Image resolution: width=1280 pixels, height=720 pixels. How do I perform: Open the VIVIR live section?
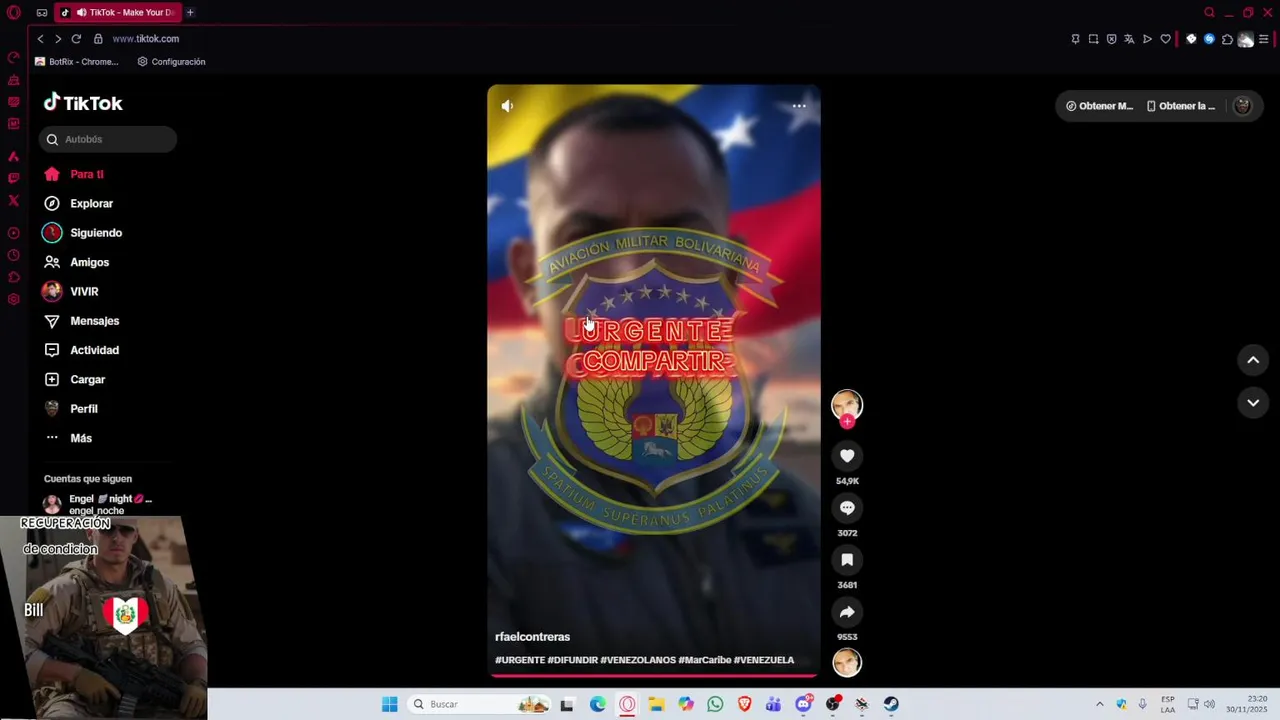click(71, 291)
